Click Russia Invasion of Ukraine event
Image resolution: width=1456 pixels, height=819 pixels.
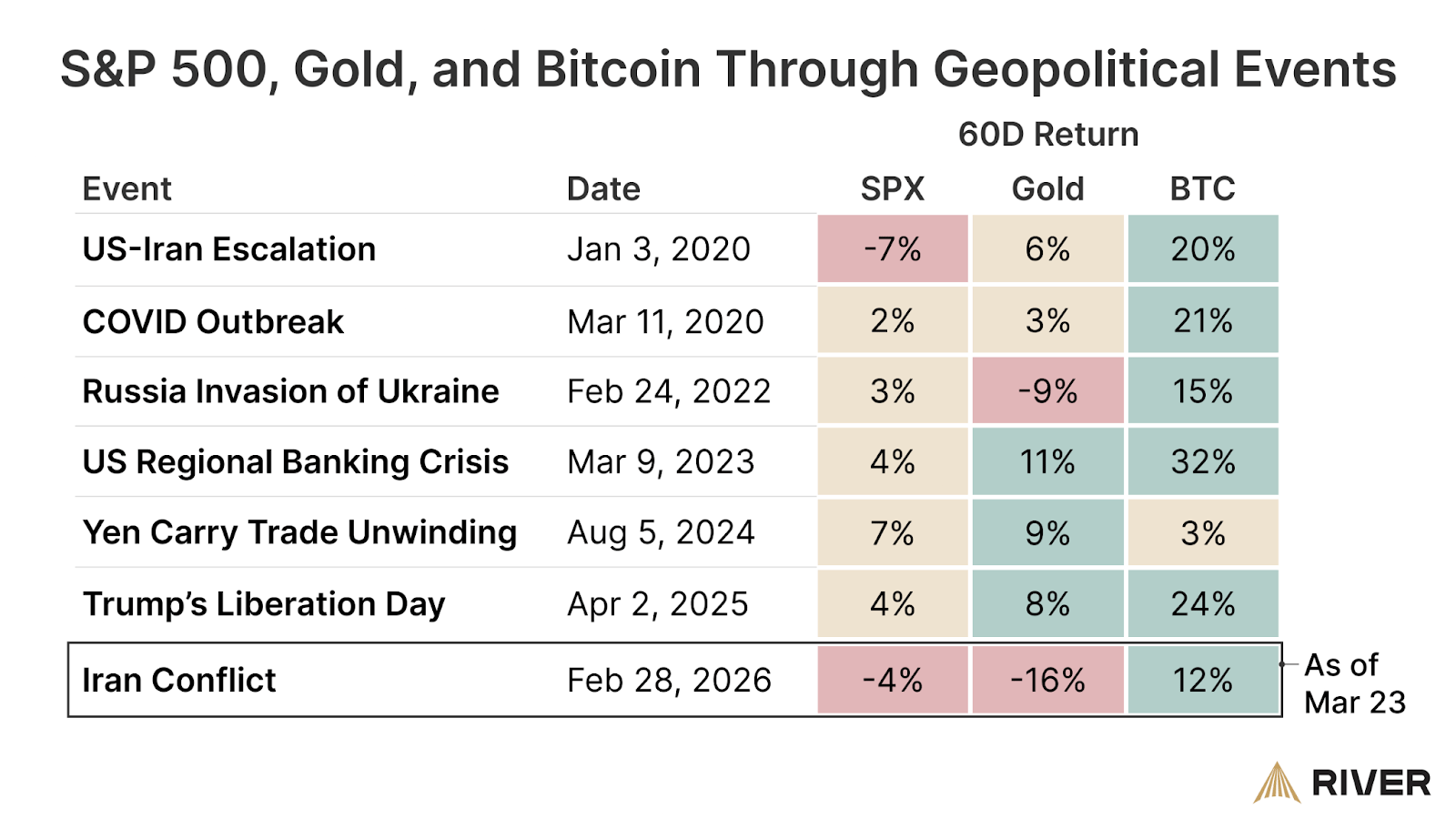(x=290, y=391)
